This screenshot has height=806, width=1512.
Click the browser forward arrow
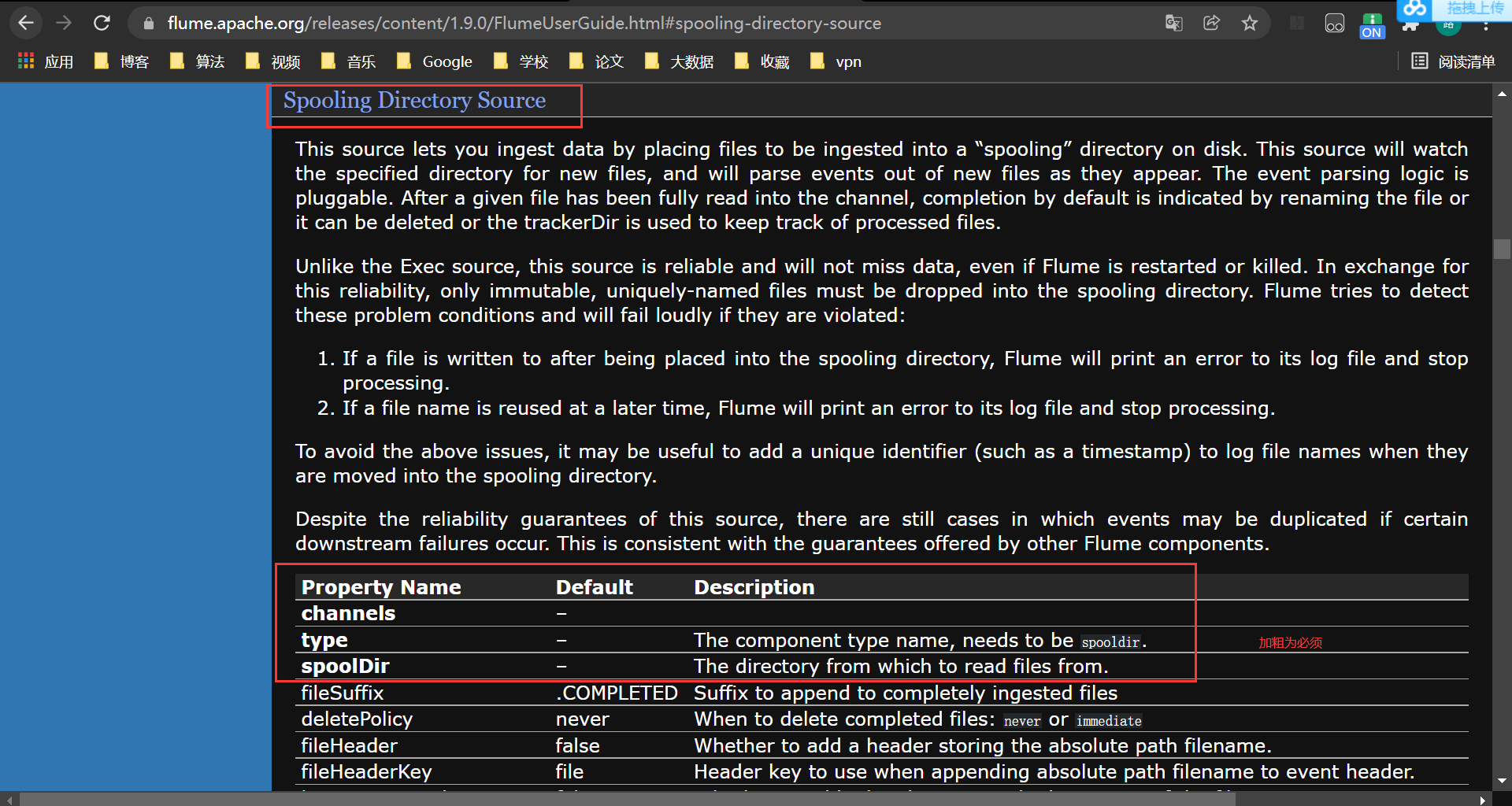pos(64,23)
